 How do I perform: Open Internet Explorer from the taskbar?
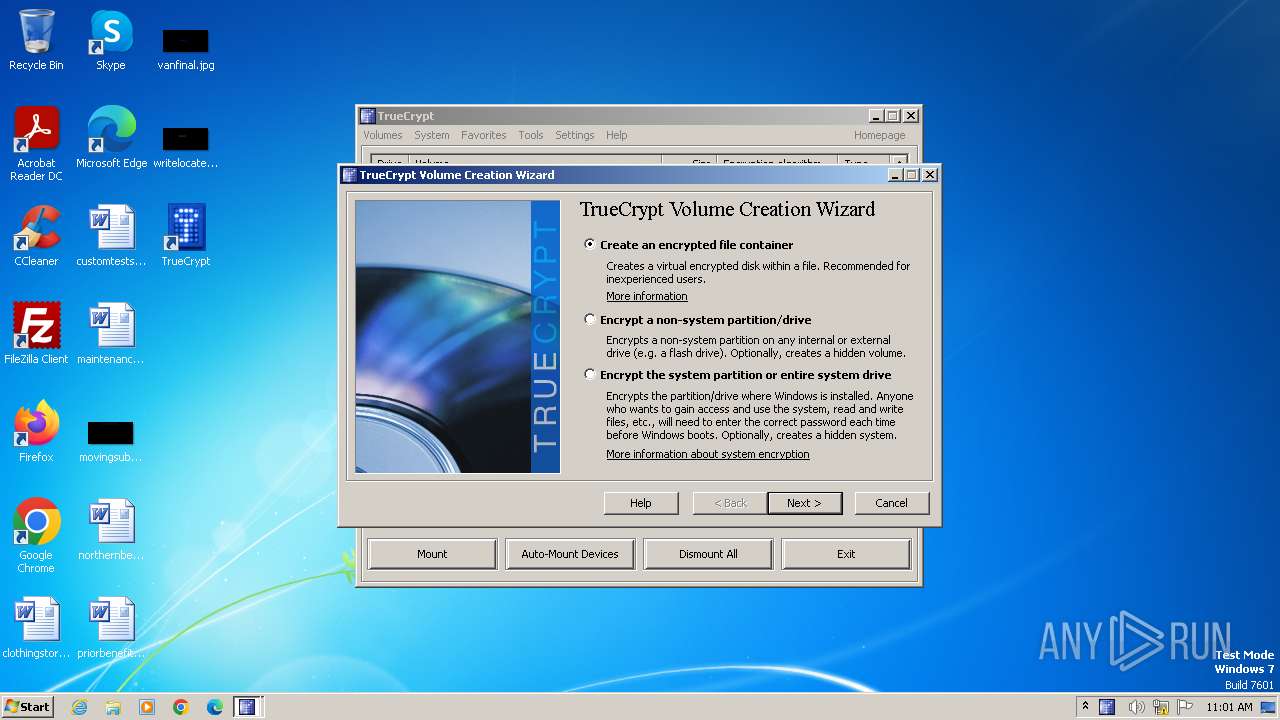(79, 707)
